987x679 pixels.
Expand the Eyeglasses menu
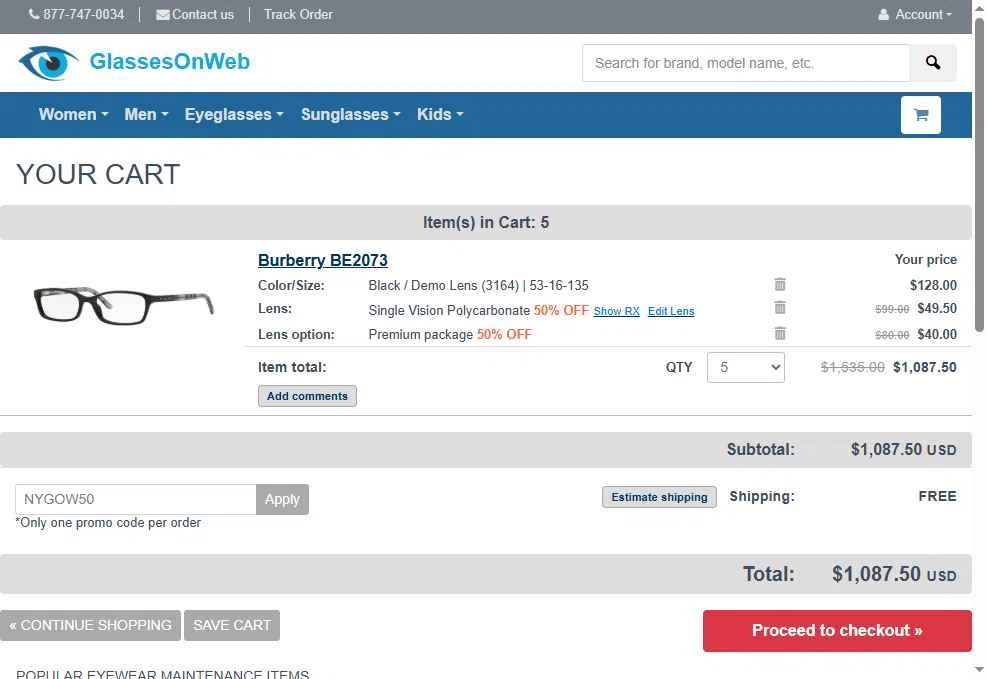pyautogui.click(x=234, y=115)
